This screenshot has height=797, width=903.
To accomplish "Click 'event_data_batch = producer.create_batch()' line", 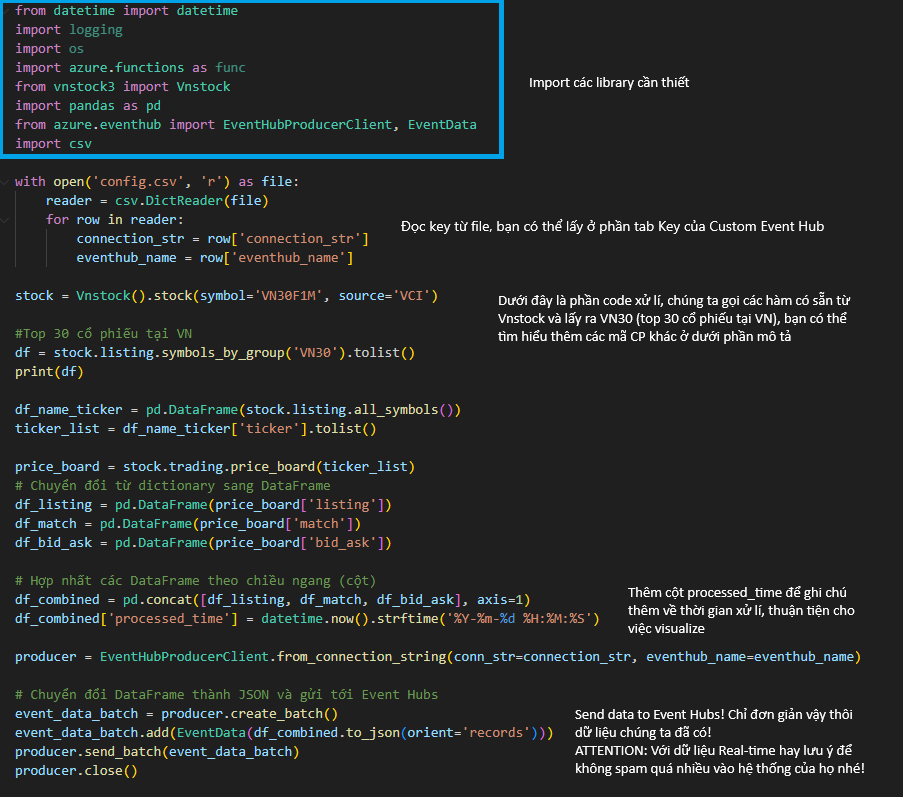I will [x=176, y=713].
